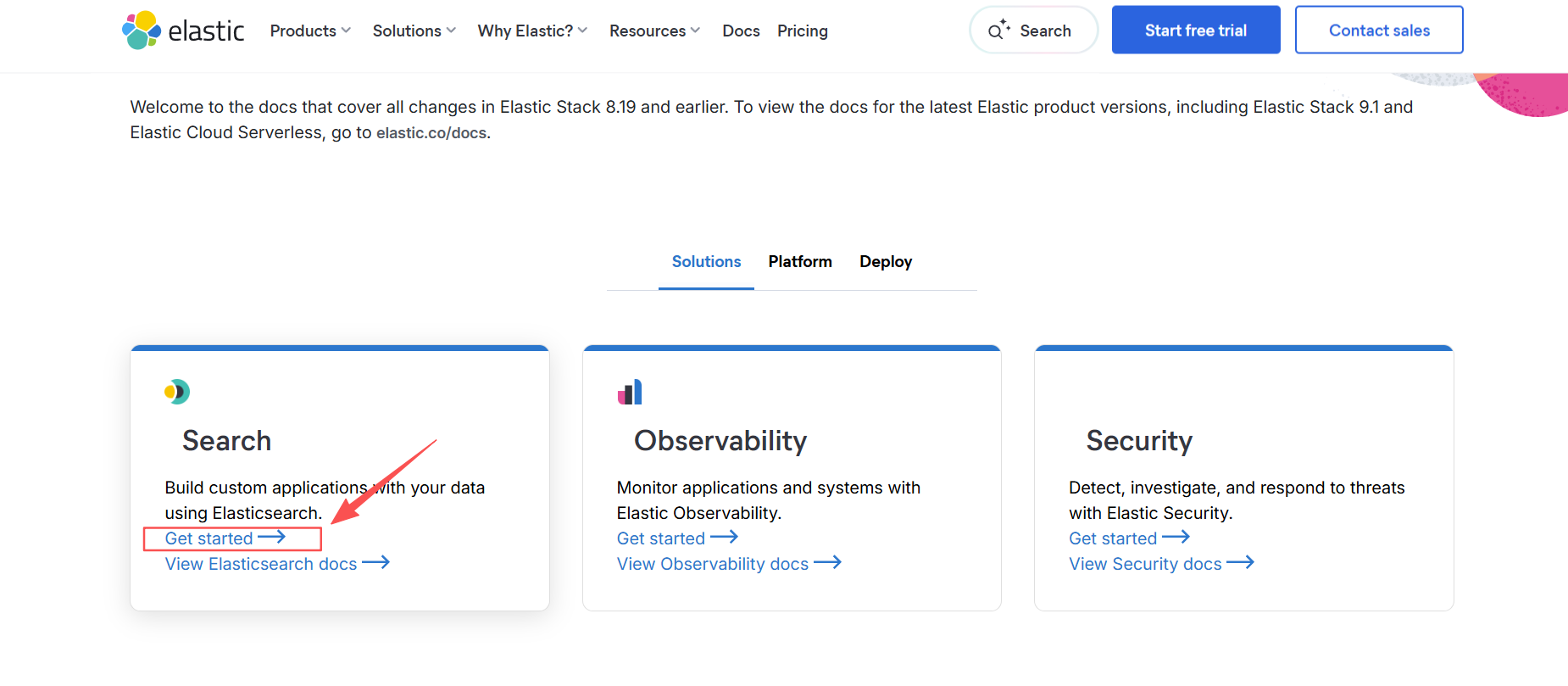Click the Start free trial button
This screenshot has width=1568, height=686.
[1195, 31]
